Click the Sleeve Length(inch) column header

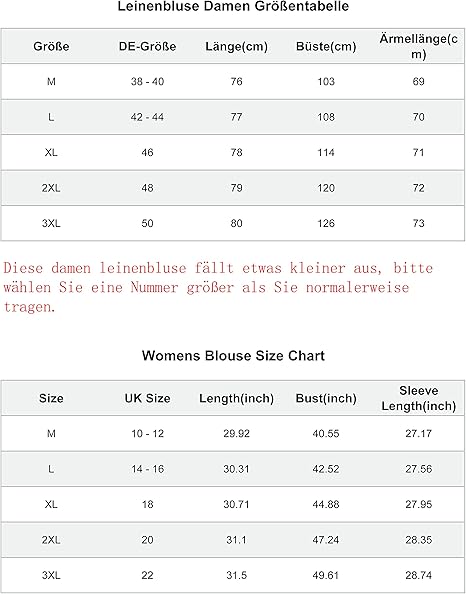coord(418,398)
